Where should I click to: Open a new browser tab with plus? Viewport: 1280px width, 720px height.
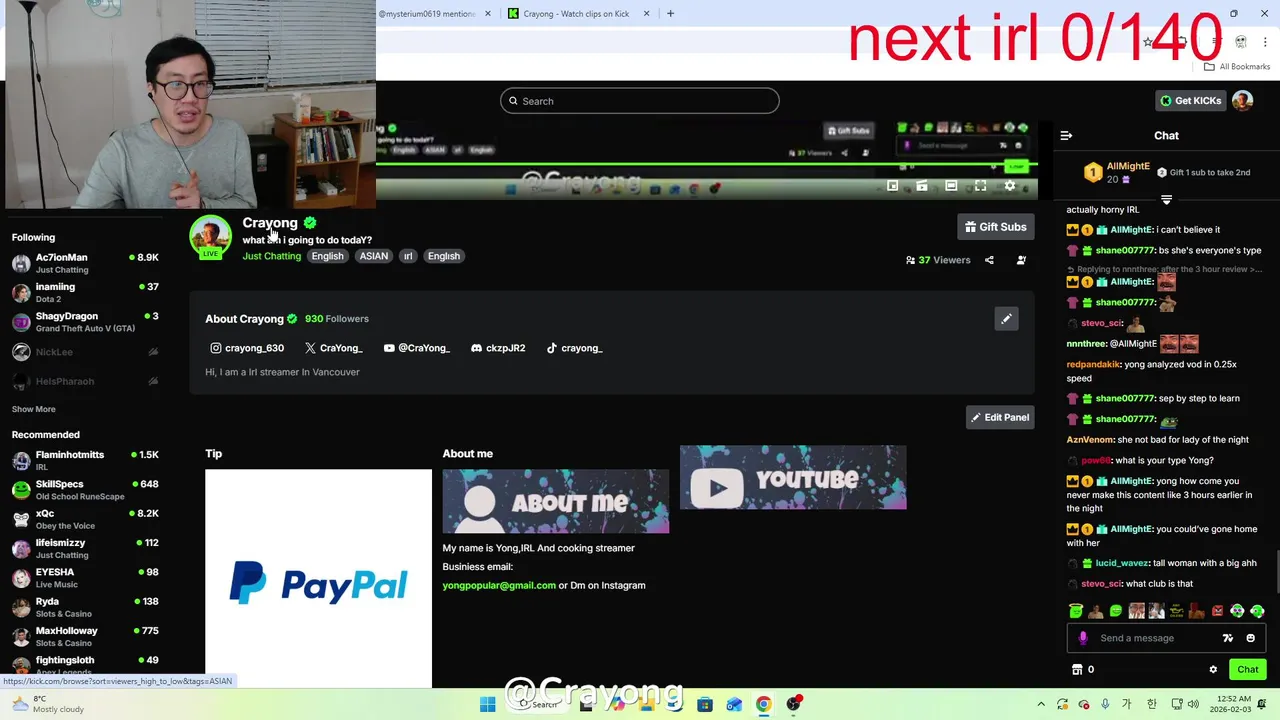click(x=670, y=14)
